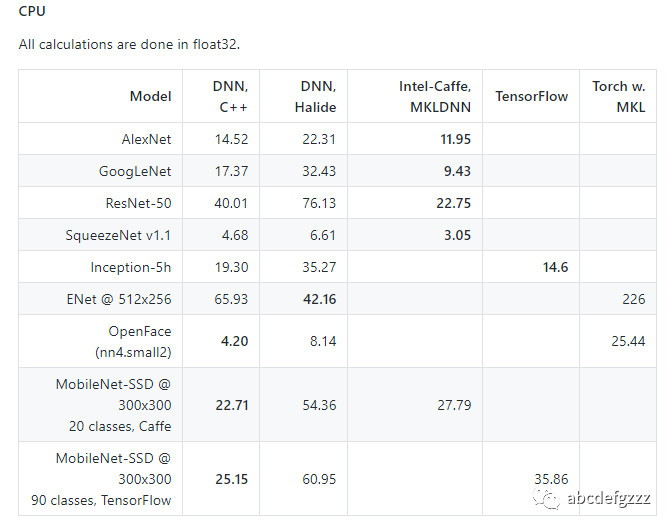This screenshot has height=529, width=672.
Task: Click the bold value 22.71
Action: click(x=232, y=405)
